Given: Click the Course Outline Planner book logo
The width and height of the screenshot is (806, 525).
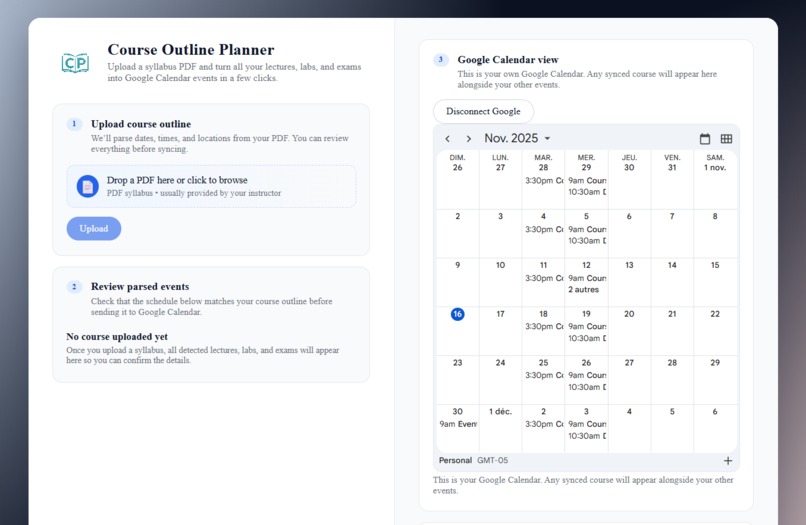Looking at the screenshot, I should [75, 63].
